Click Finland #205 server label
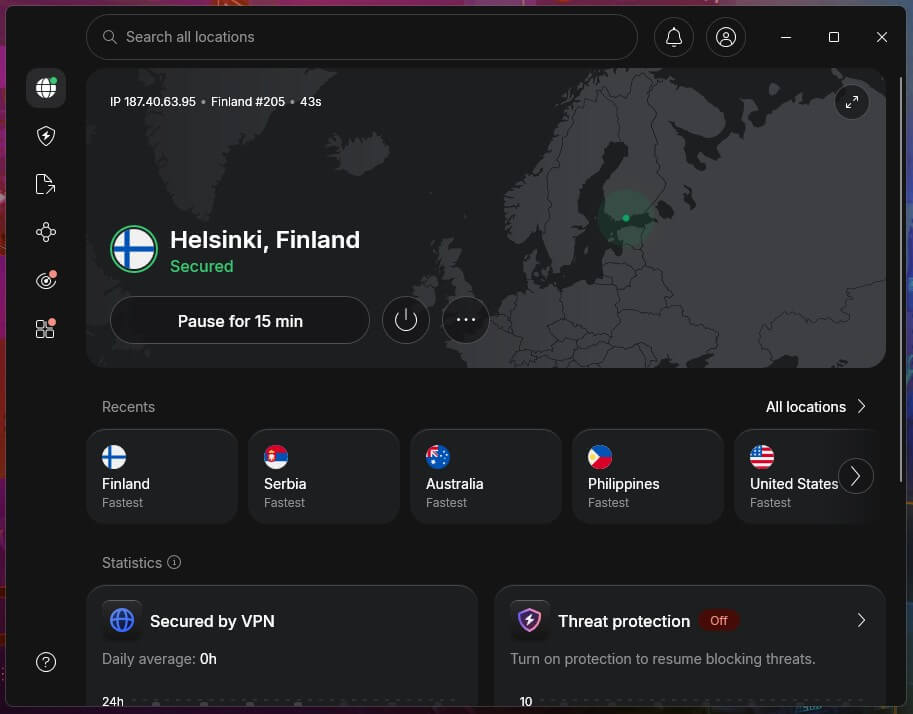The height and width of the screenshot is (714, 913). click(x=248, y=102)
